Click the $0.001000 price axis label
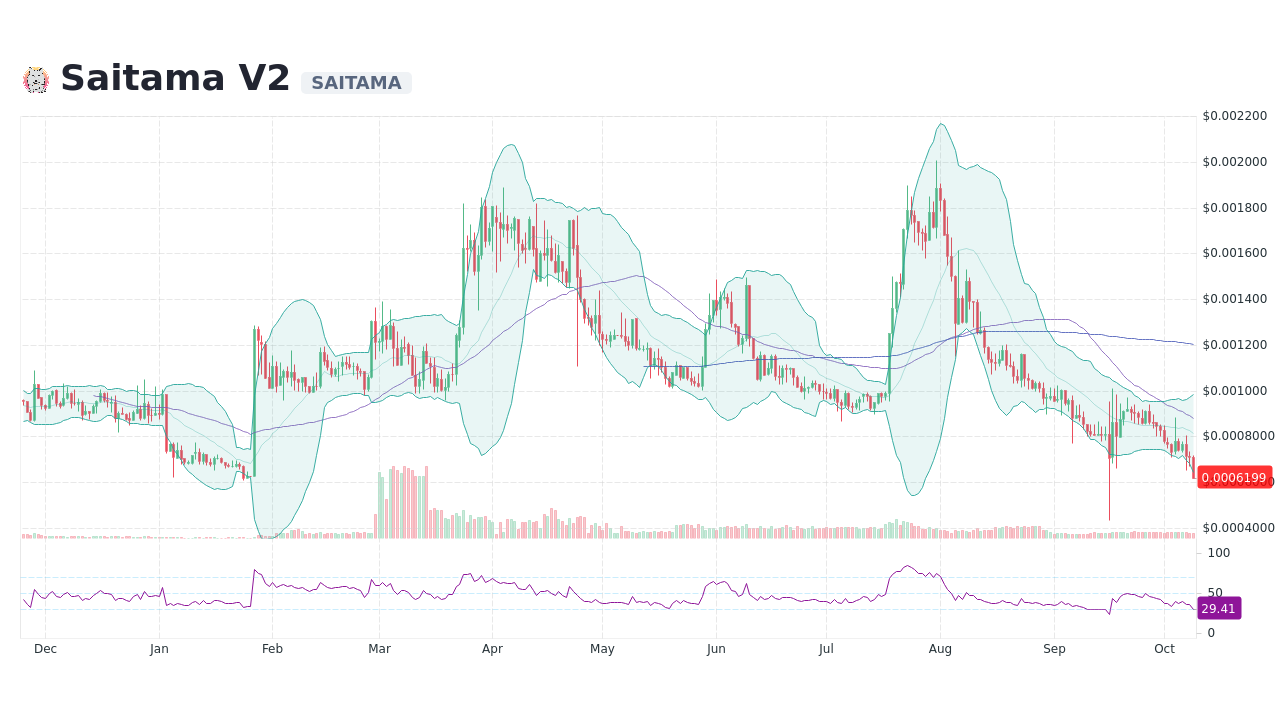This screenshot has width=1280, height=720. tap(1235, 391)
